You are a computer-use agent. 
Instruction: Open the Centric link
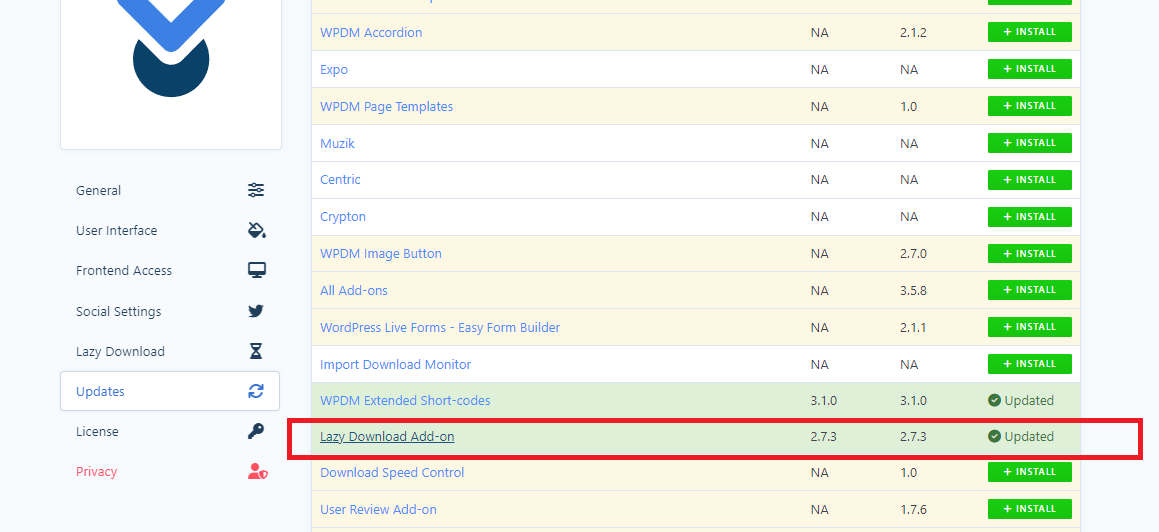(x=340, y=180)
